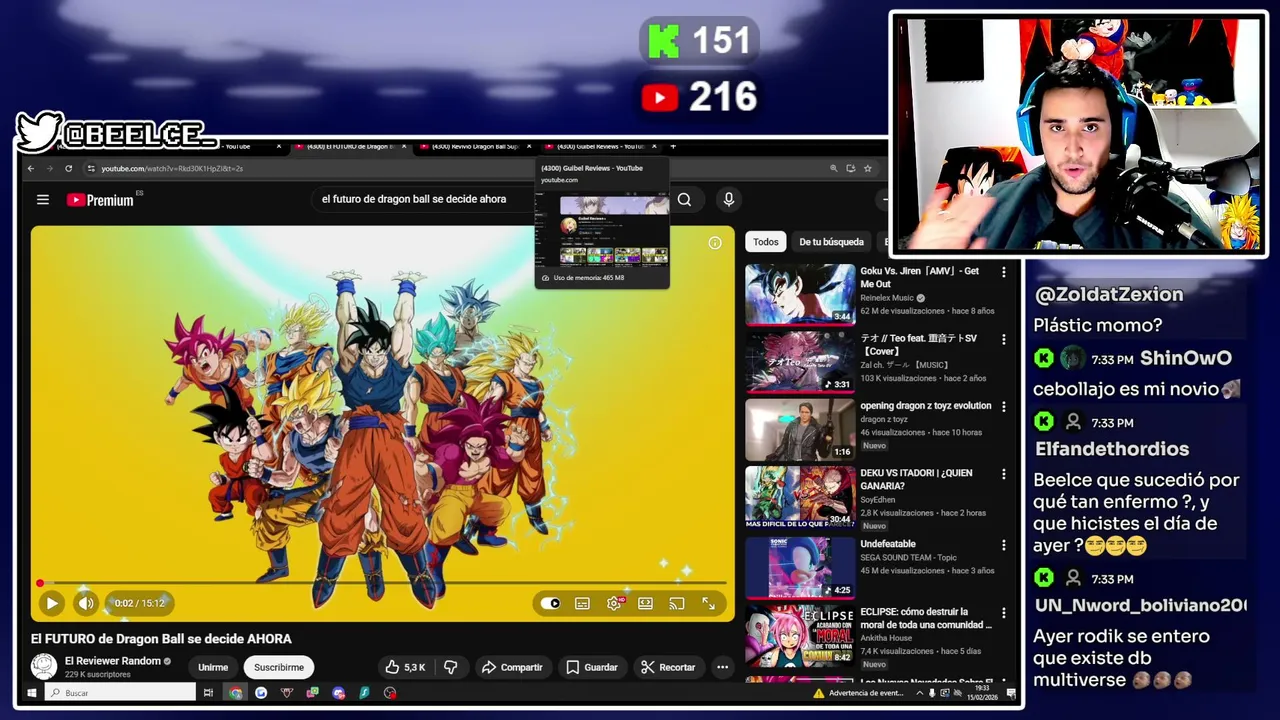Toggle autoplay switch in player

click(551, 603)
